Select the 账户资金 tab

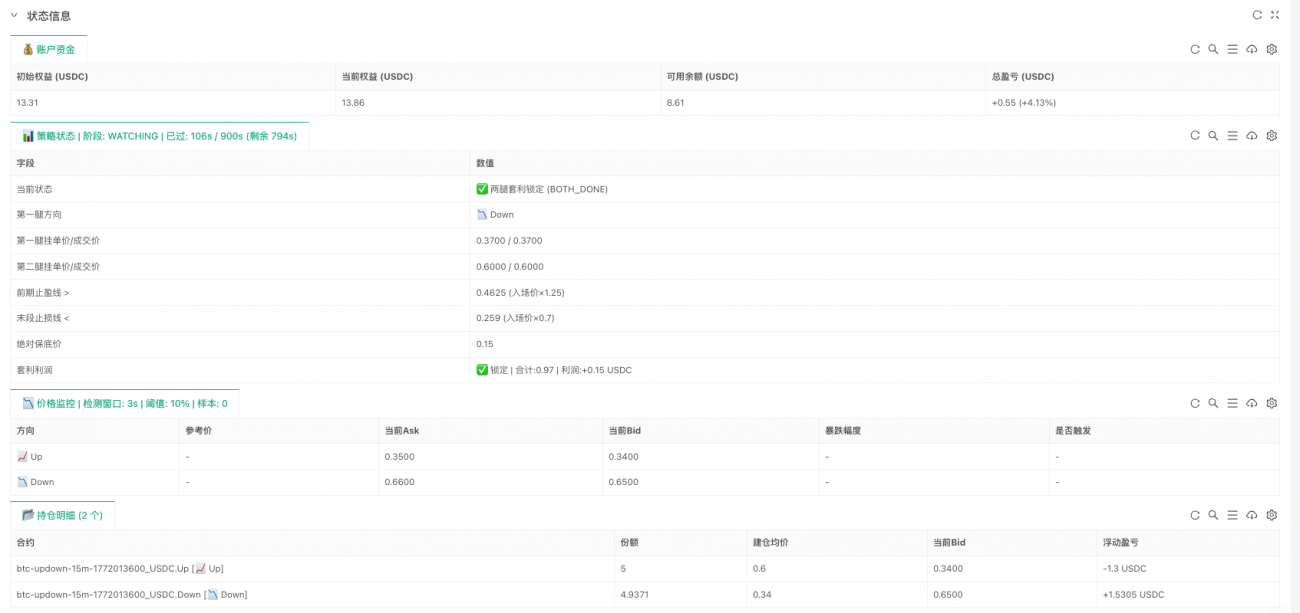click(x=49, y=49)
